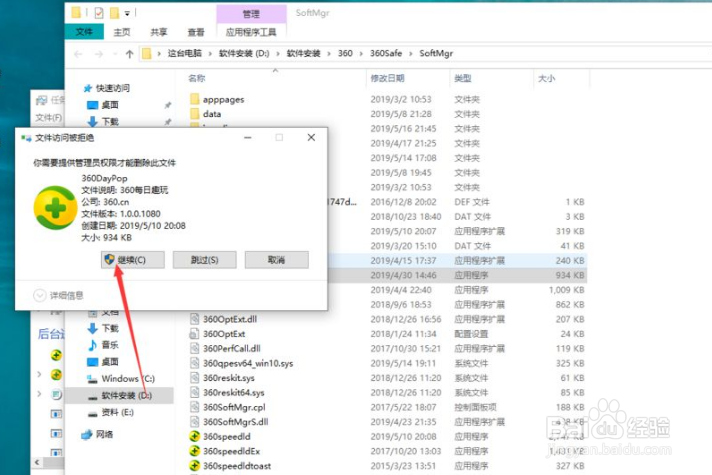Click 这台电脑 in address bar
Screen dimensions: 712x475
coord(185,53)
